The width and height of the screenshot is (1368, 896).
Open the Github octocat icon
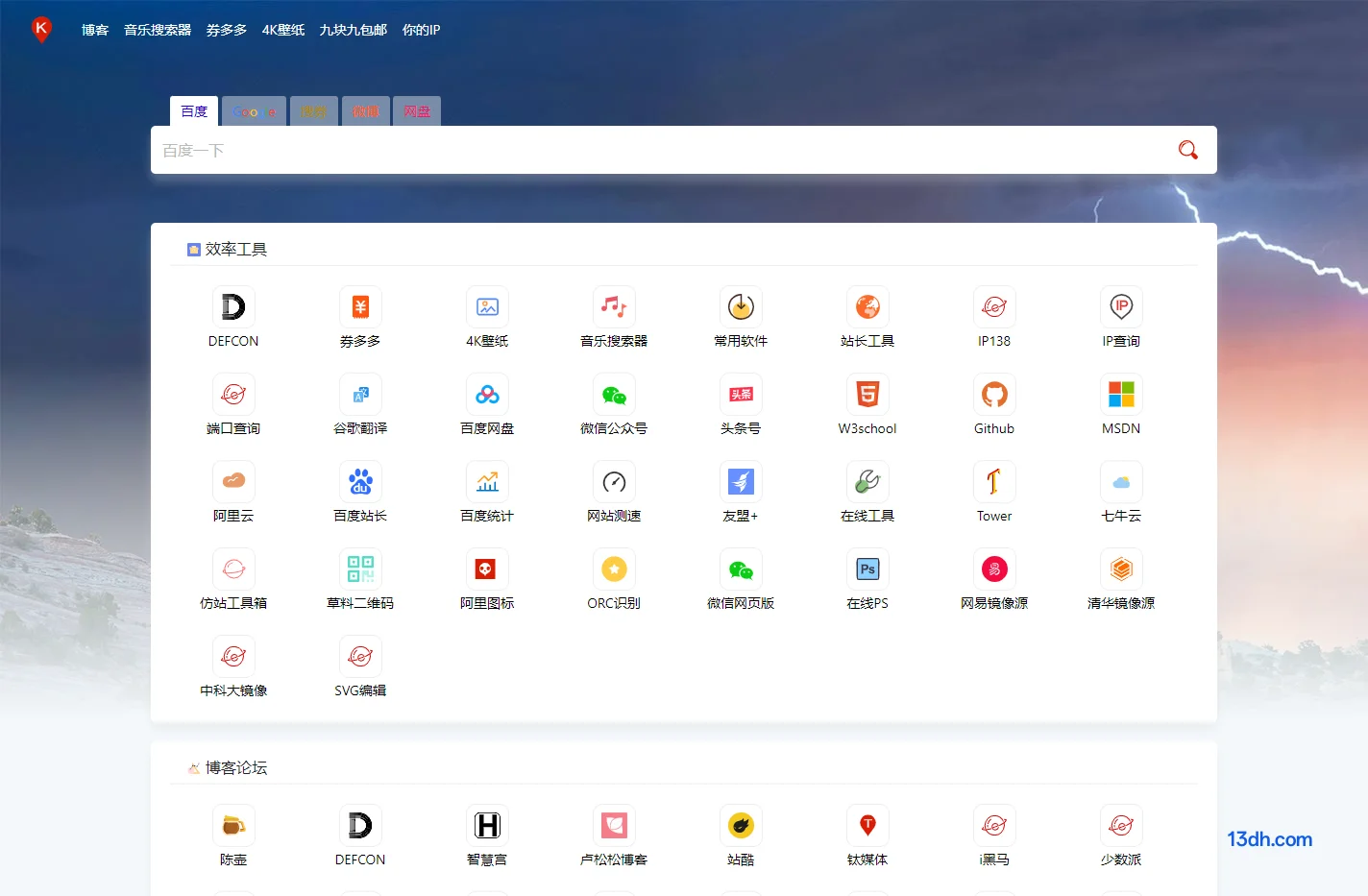point(994,395)
